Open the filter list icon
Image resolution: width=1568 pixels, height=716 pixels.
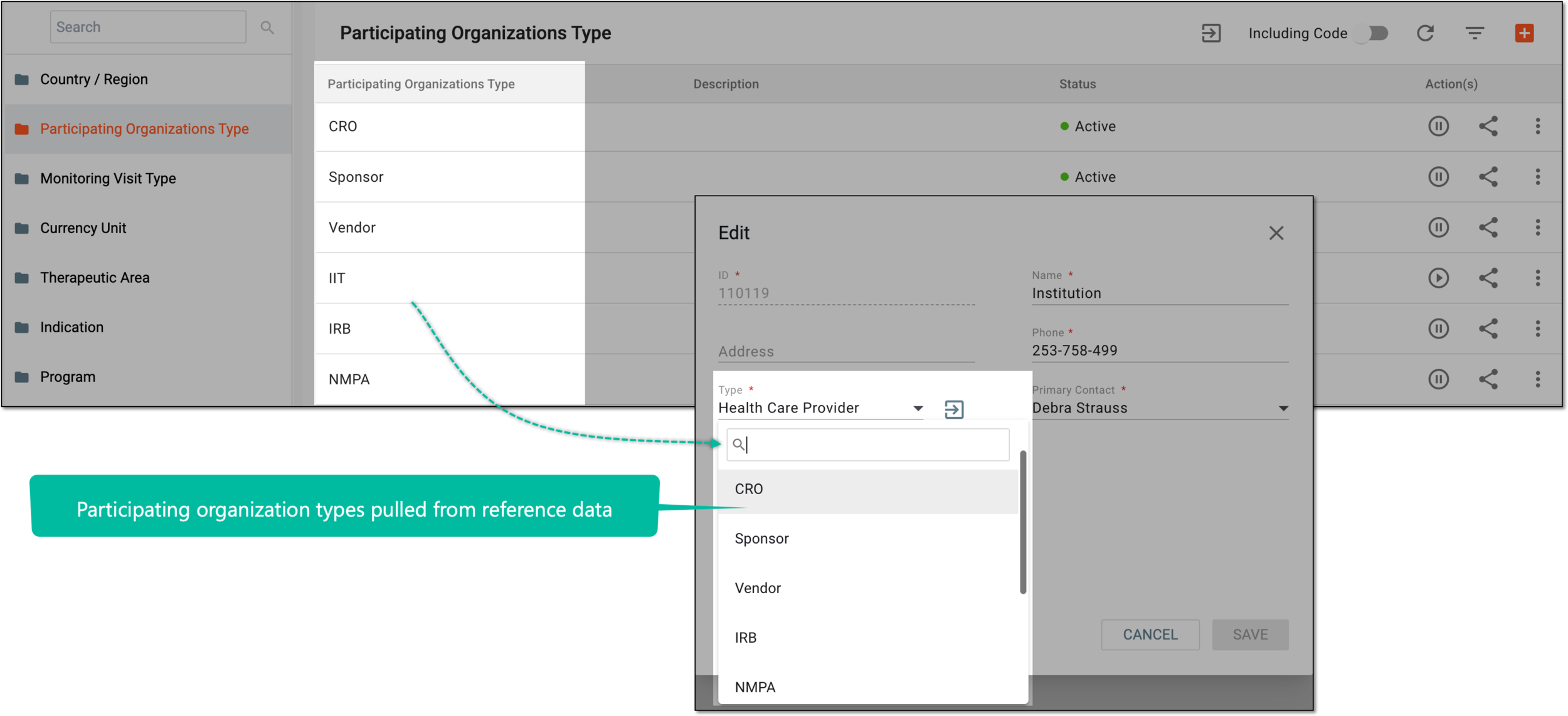(x=1475, y=33)
